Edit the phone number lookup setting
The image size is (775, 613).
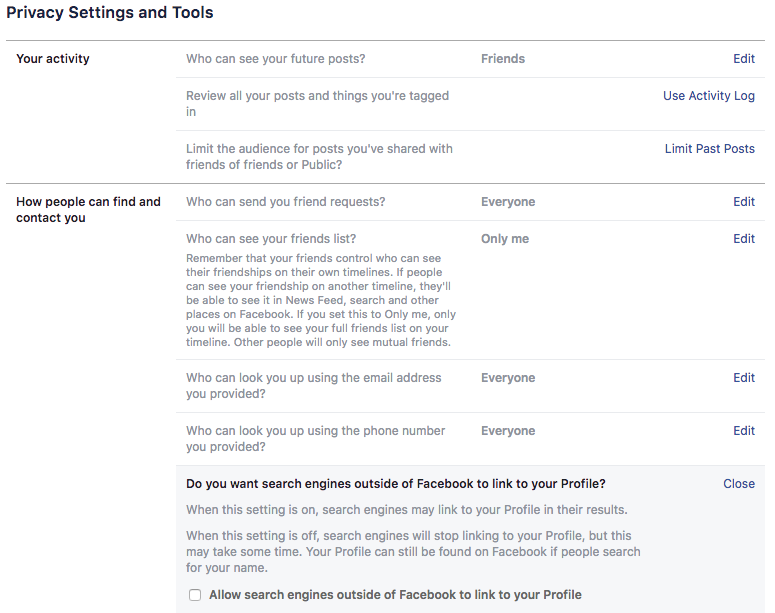tap(743, 431)
